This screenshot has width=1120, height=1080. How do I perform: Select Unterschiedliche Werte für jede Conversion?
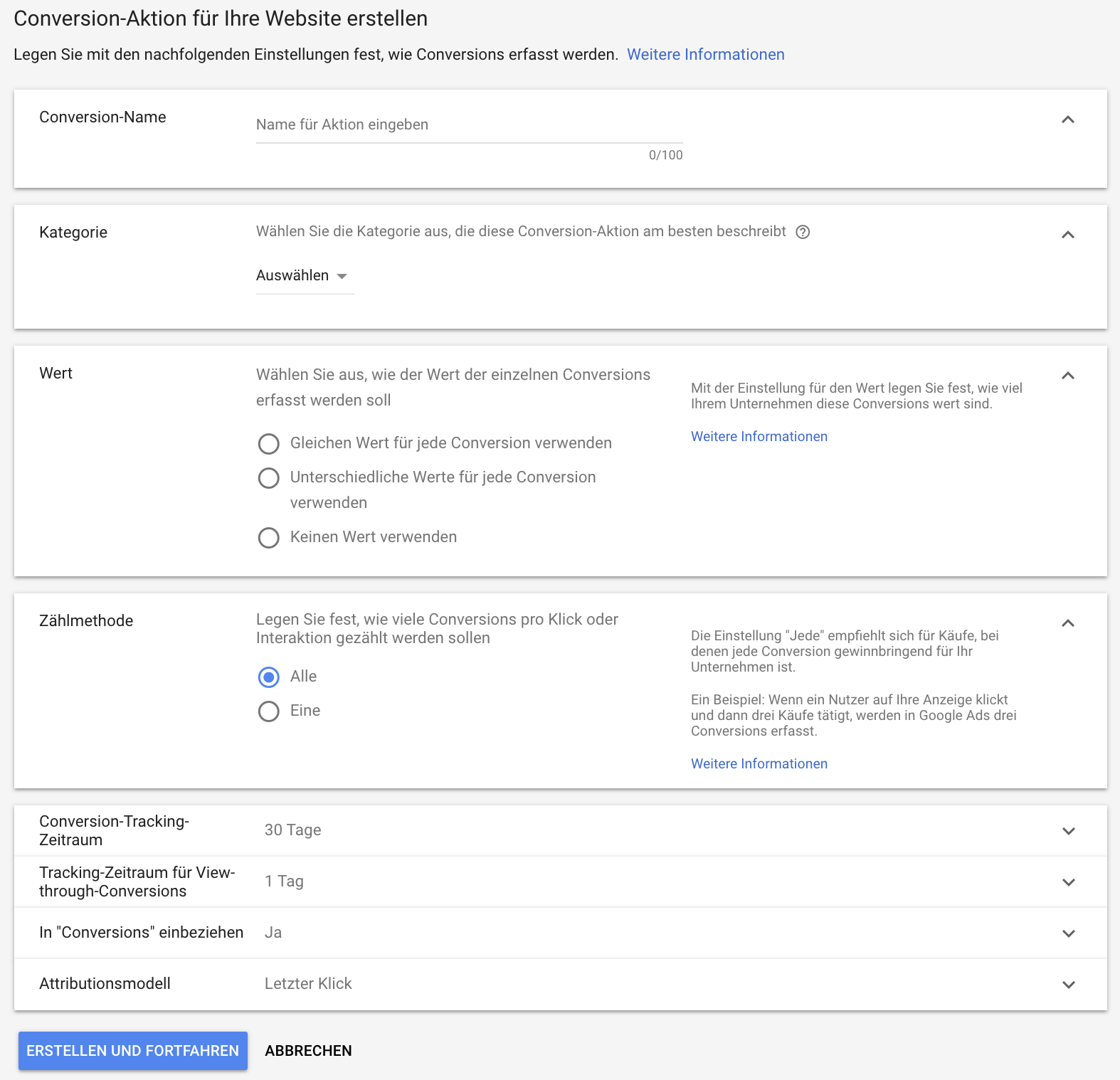point(268,478)
